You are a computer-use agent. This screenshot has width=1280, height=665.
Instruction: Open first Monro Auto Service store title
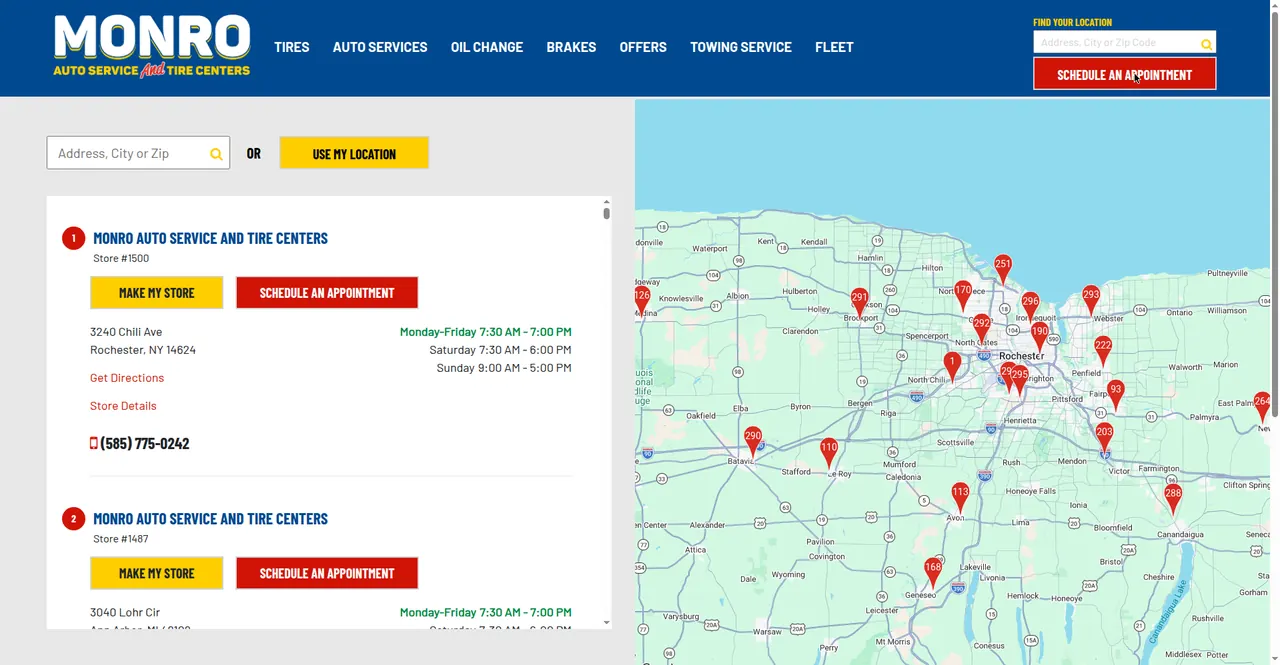pos(210,238)
